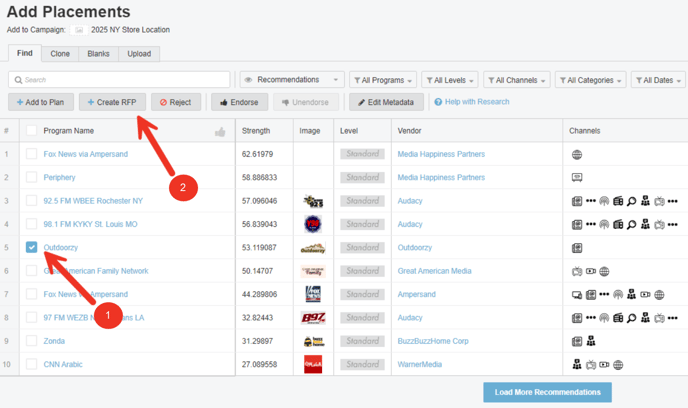Click the Outdoorzy logo thumbnail

(313, 248)
